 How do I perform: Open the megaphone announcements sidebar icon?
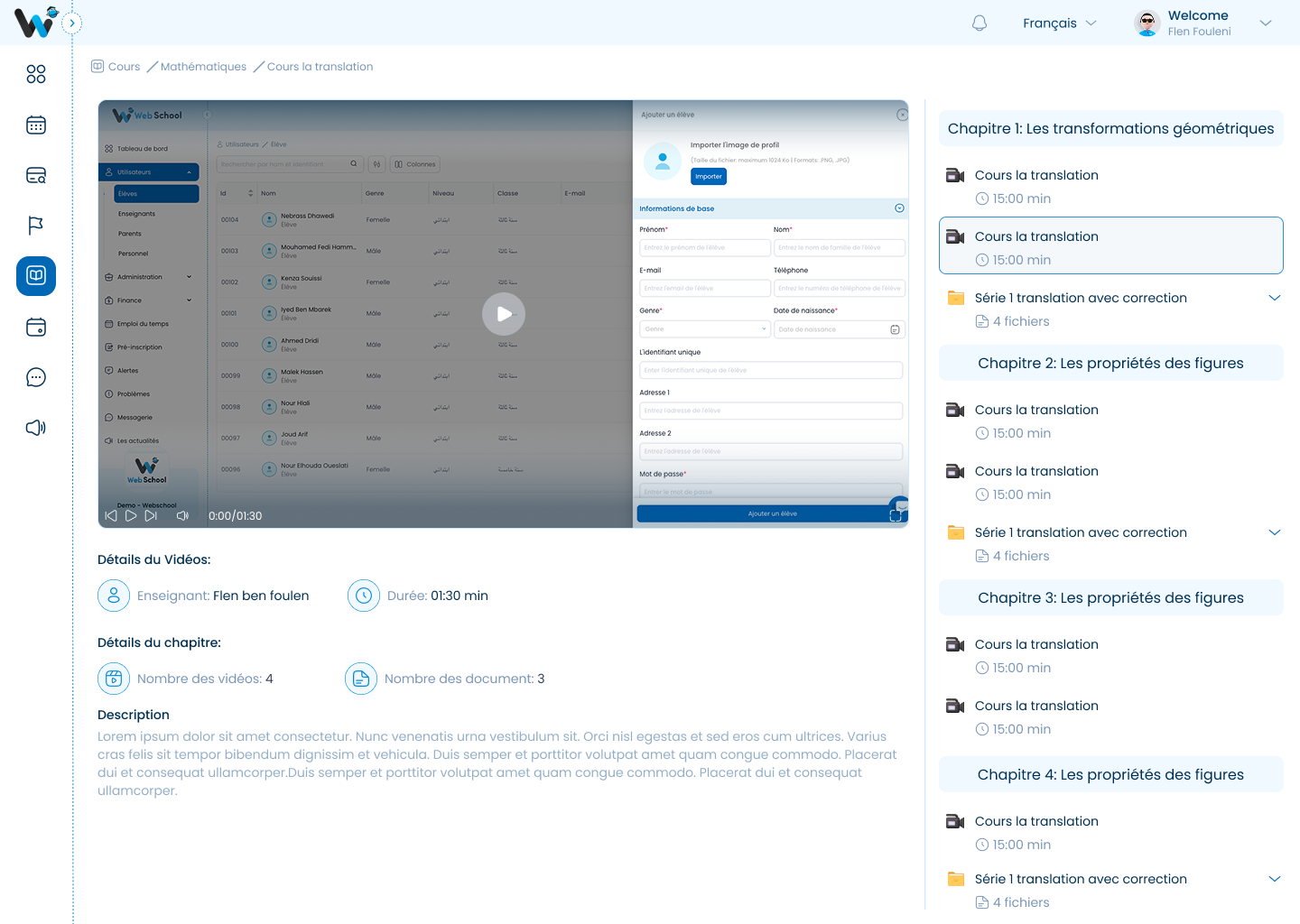click(x=36, y=428)
